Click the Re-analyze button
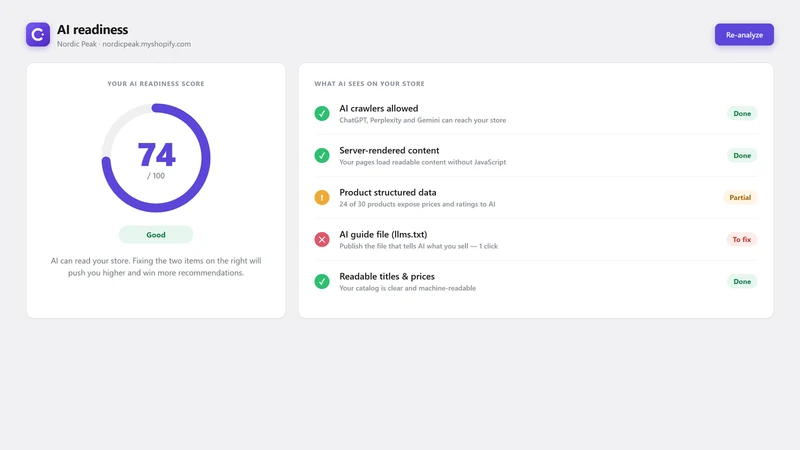Image resolution: width=800 pixels, height=450 pixels. click(x=744, y=35)
